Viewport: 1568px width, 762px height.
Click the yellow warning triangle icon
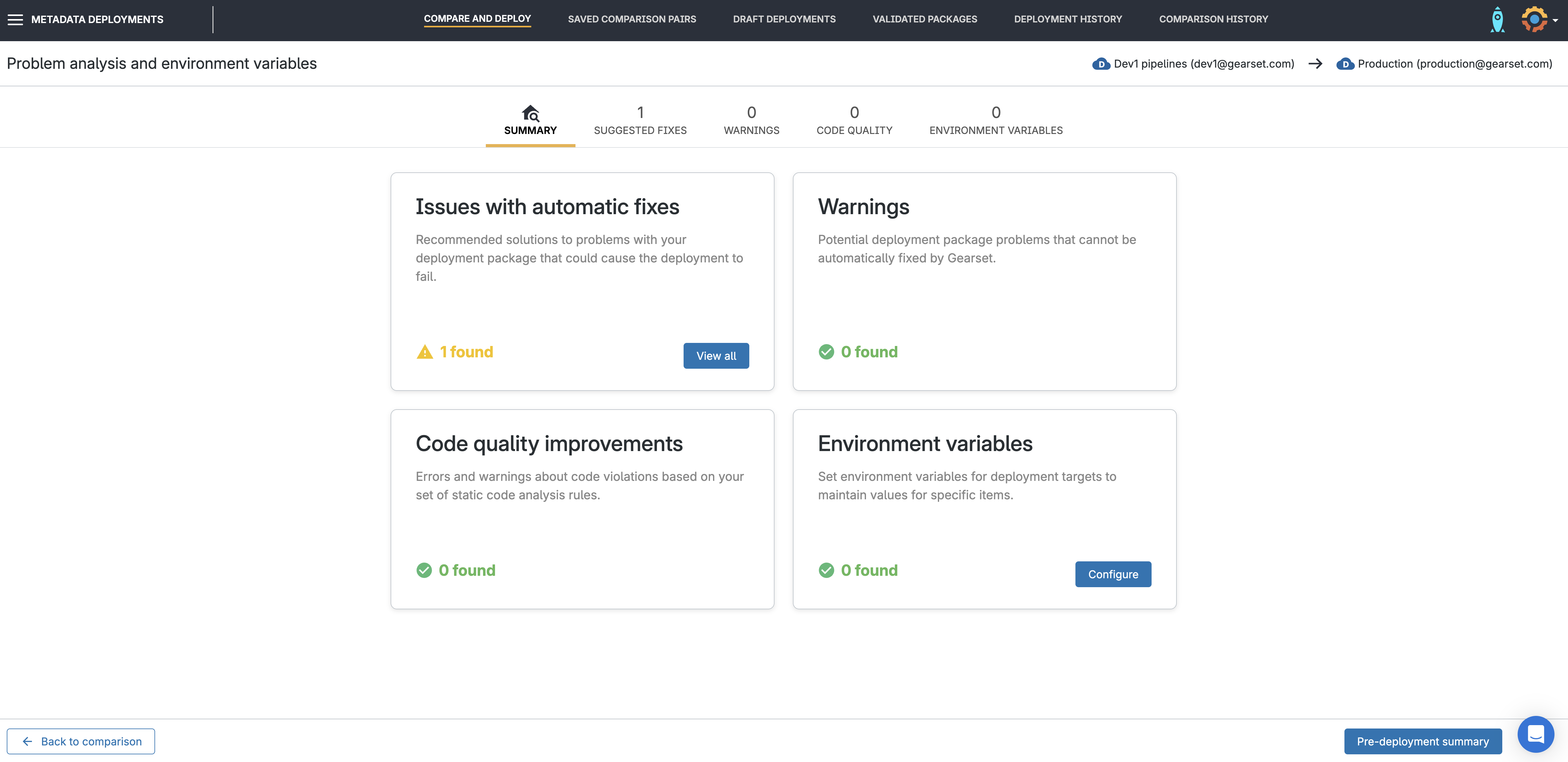[425, 352]
